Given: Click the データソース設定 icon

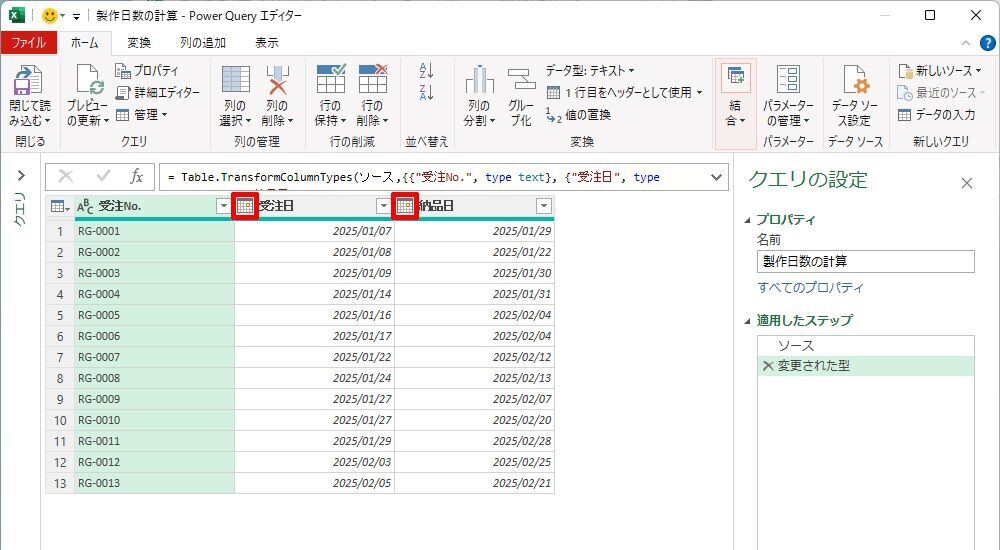Looking at the screenshot, I should coord(853,80).
